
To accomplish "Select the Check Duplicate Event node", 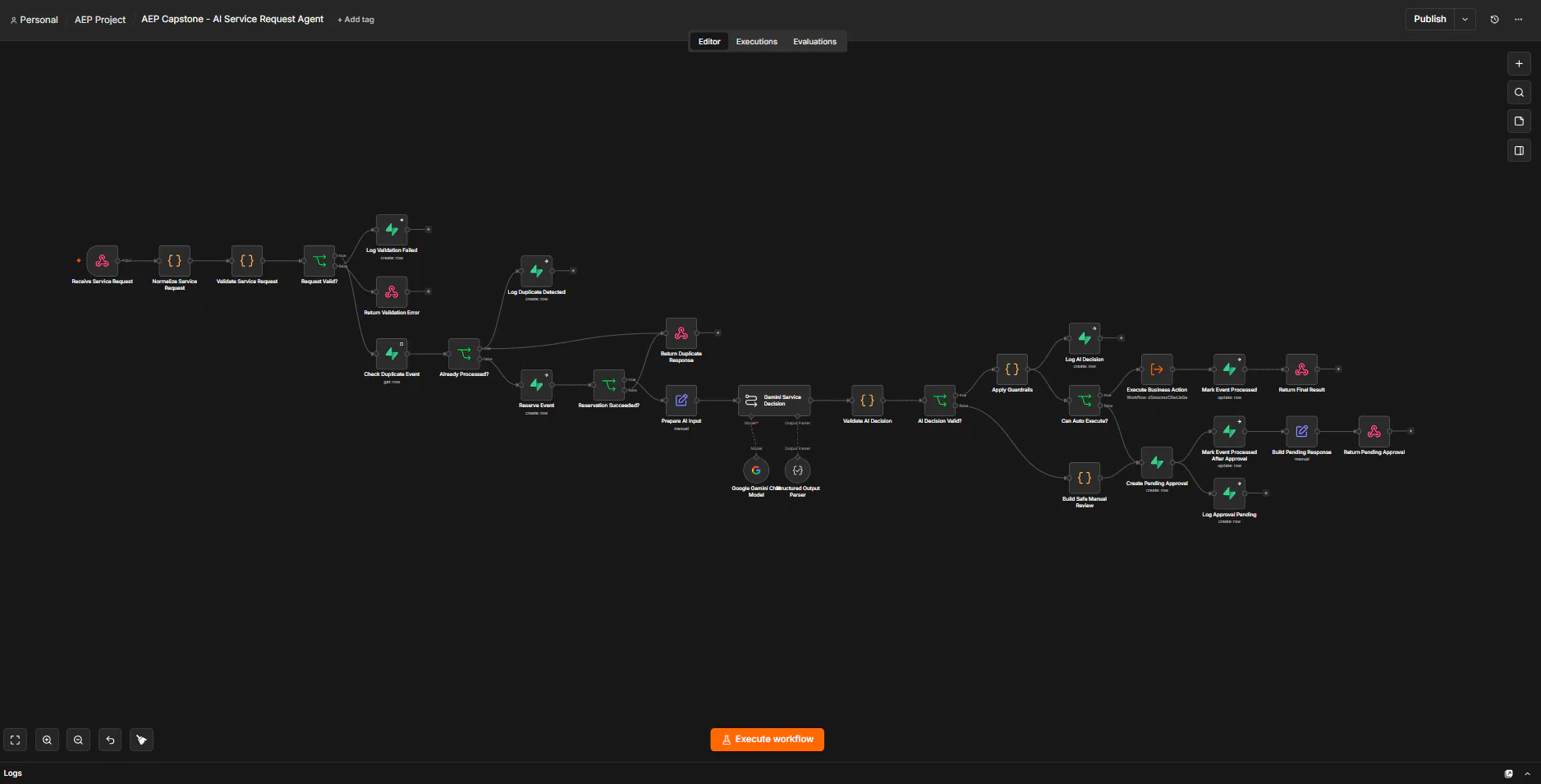I will [392, 354].
